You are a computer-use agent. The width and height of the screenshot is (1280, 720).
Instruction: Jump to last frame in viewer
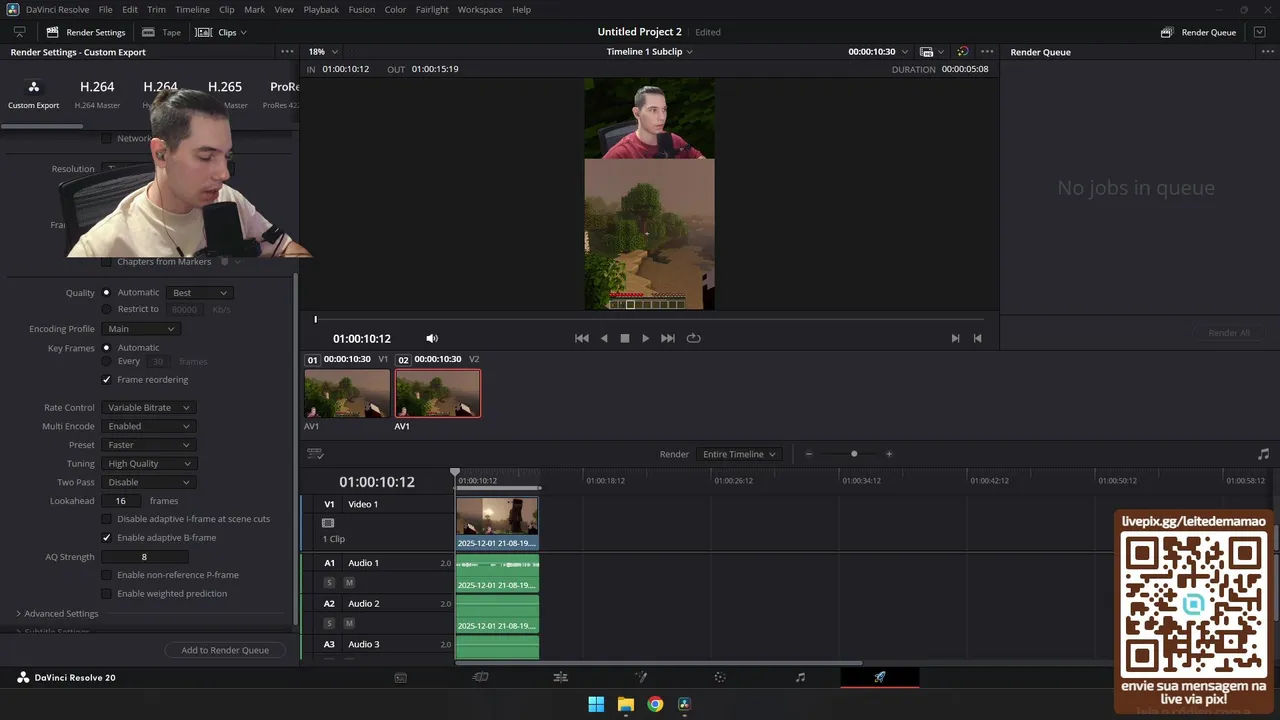point(668,338)
